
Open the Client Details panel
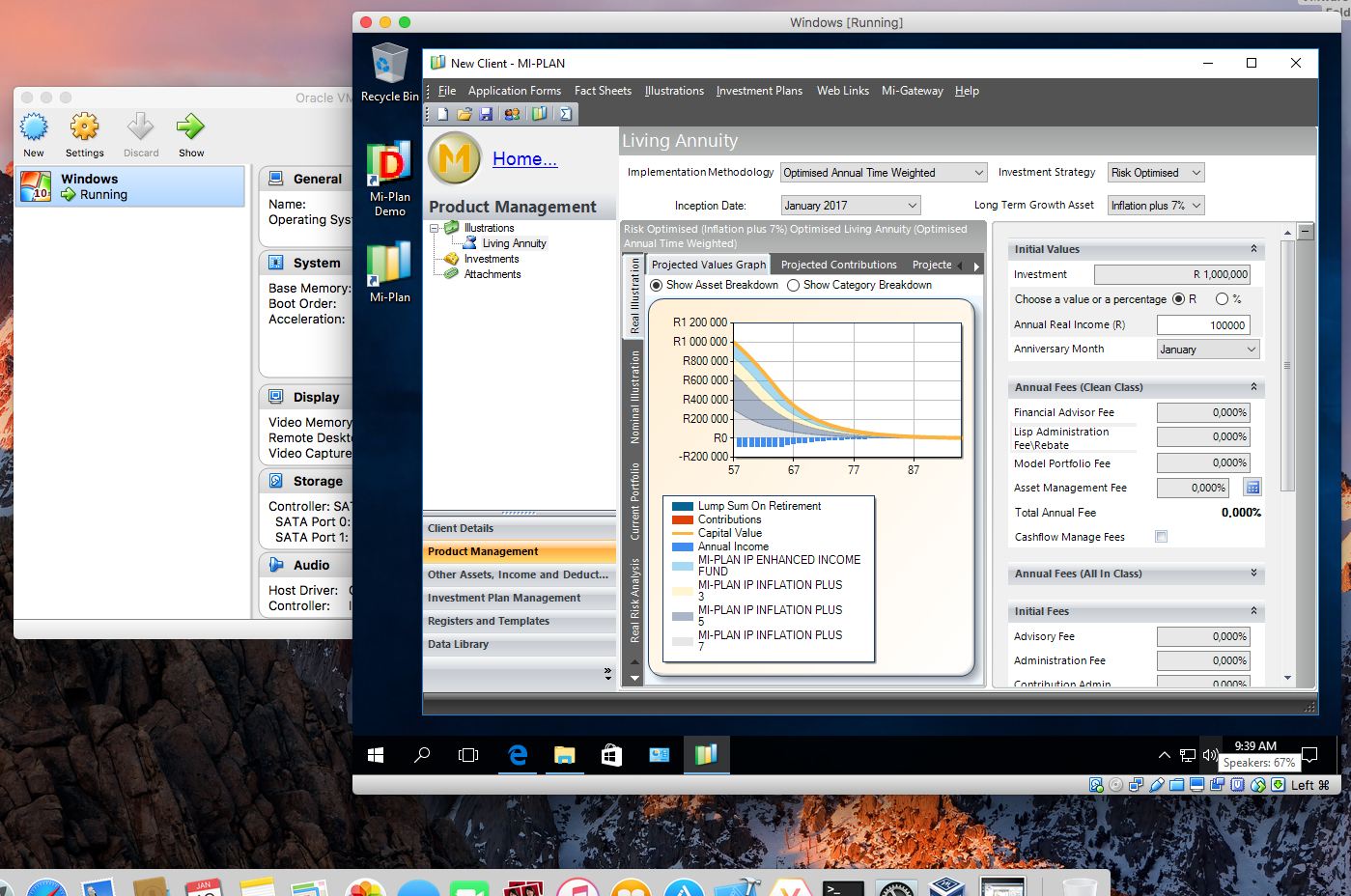(520, 529)
